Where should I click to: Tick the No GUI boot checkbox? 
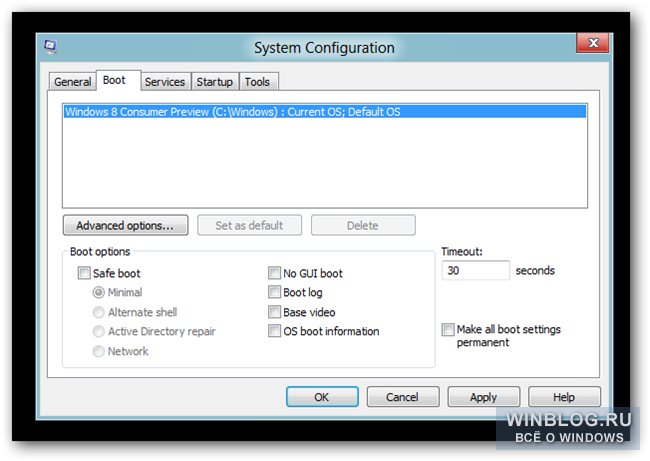click(x=274, y=273)
